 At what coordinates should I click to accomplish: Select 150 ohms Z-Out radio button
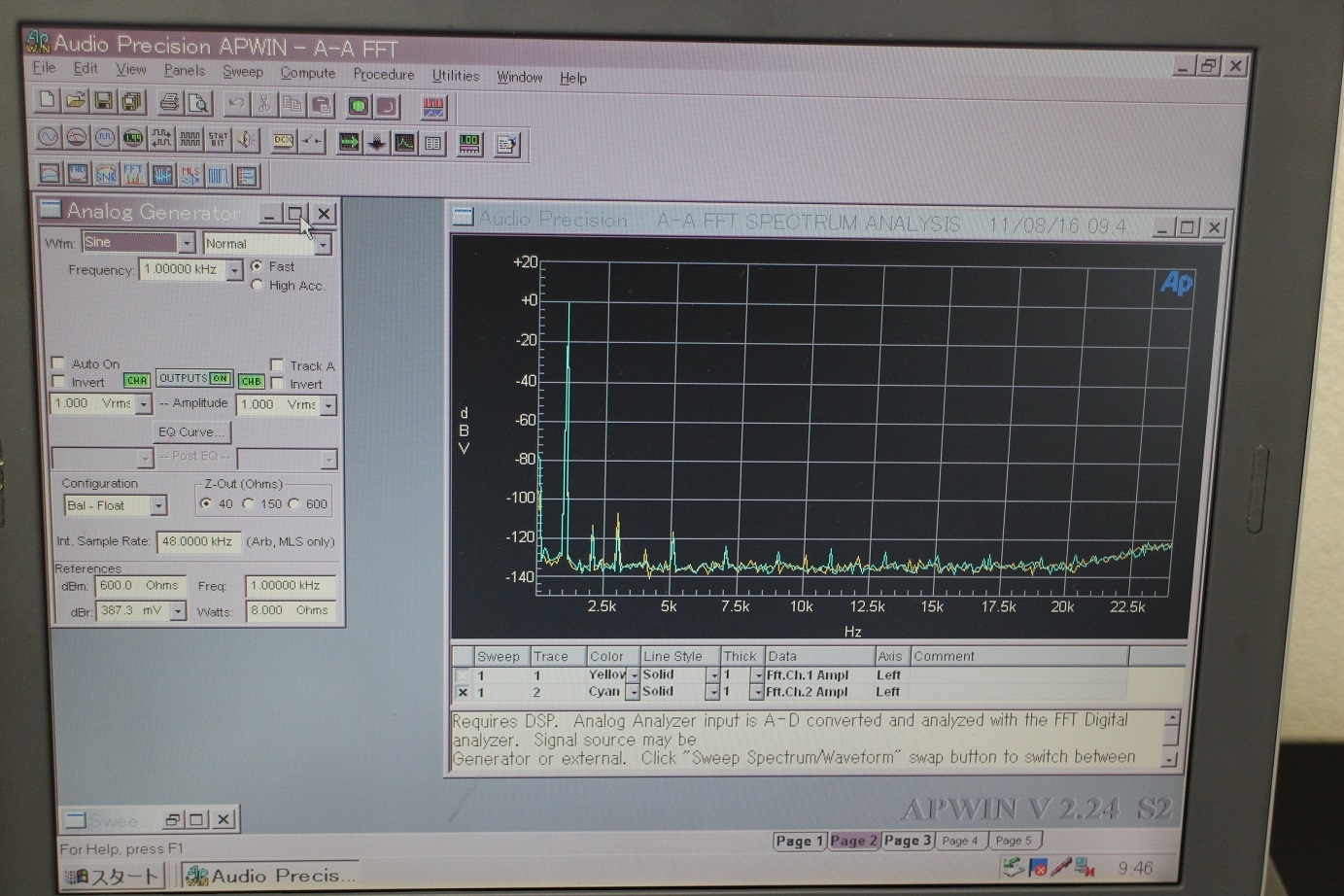[249, 503]
